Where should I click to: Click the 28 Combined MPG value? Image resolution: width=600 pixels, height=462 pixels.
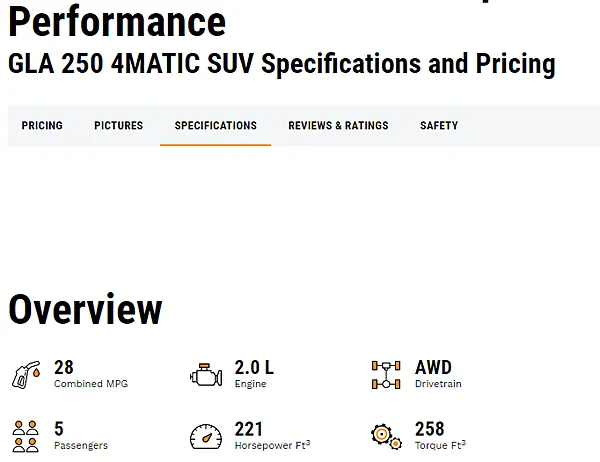tap(64, 368)
